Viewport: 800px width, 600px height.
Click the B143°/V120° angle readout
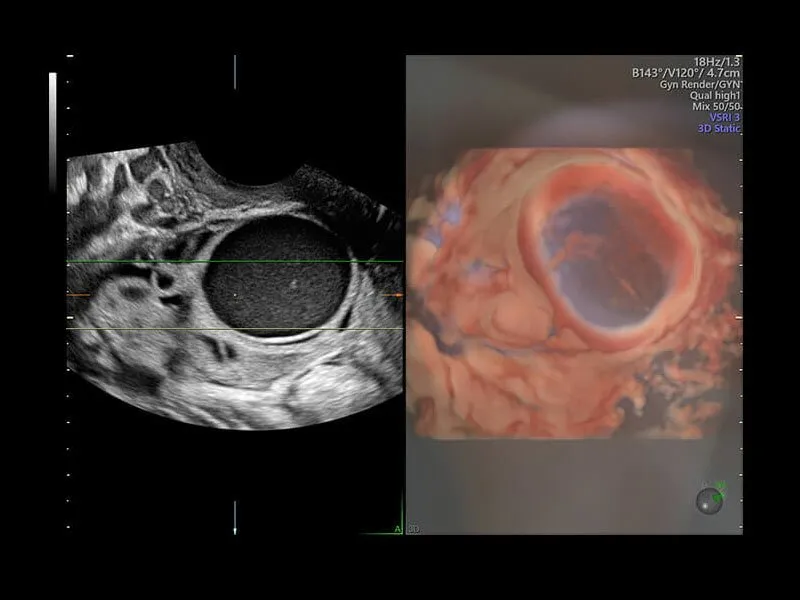[686, 73]
